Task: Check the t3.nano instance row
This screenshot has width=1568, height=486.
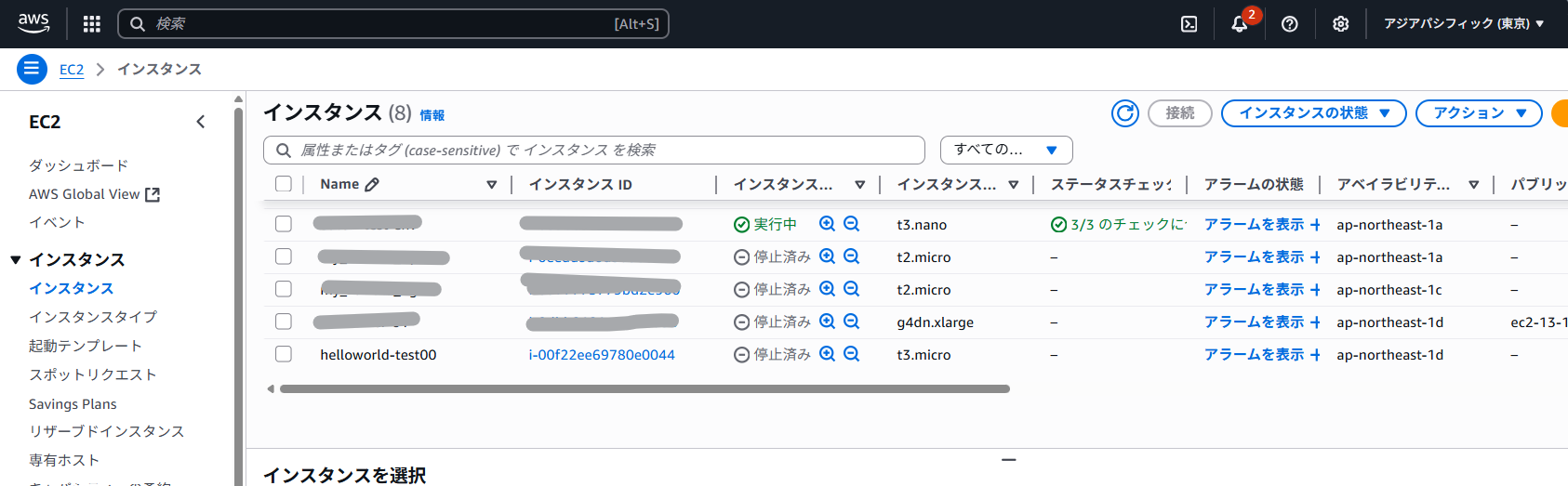Action: pyautogui.click(x=284, y=224)
